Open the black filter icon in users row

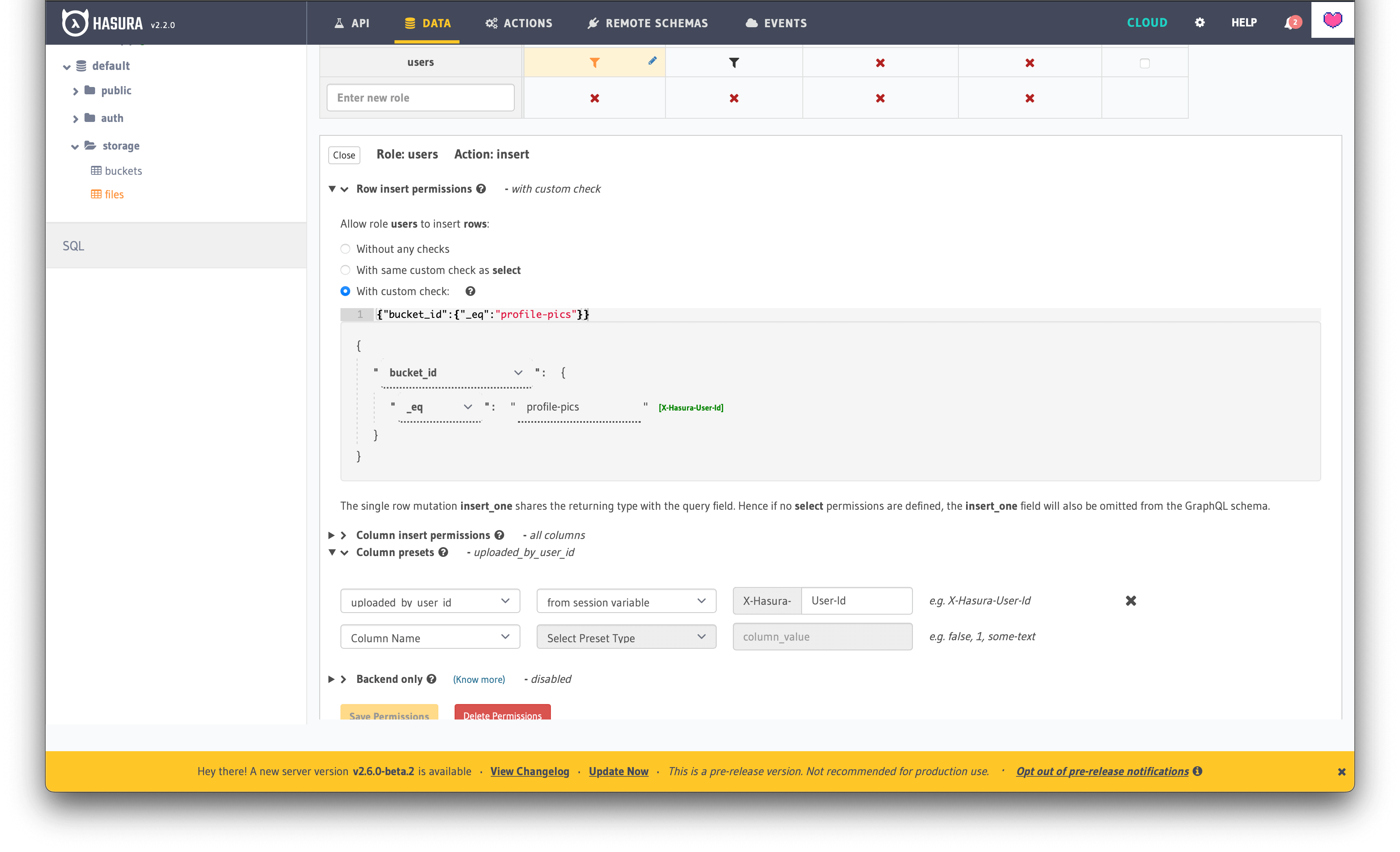click(x=734, y=63)
